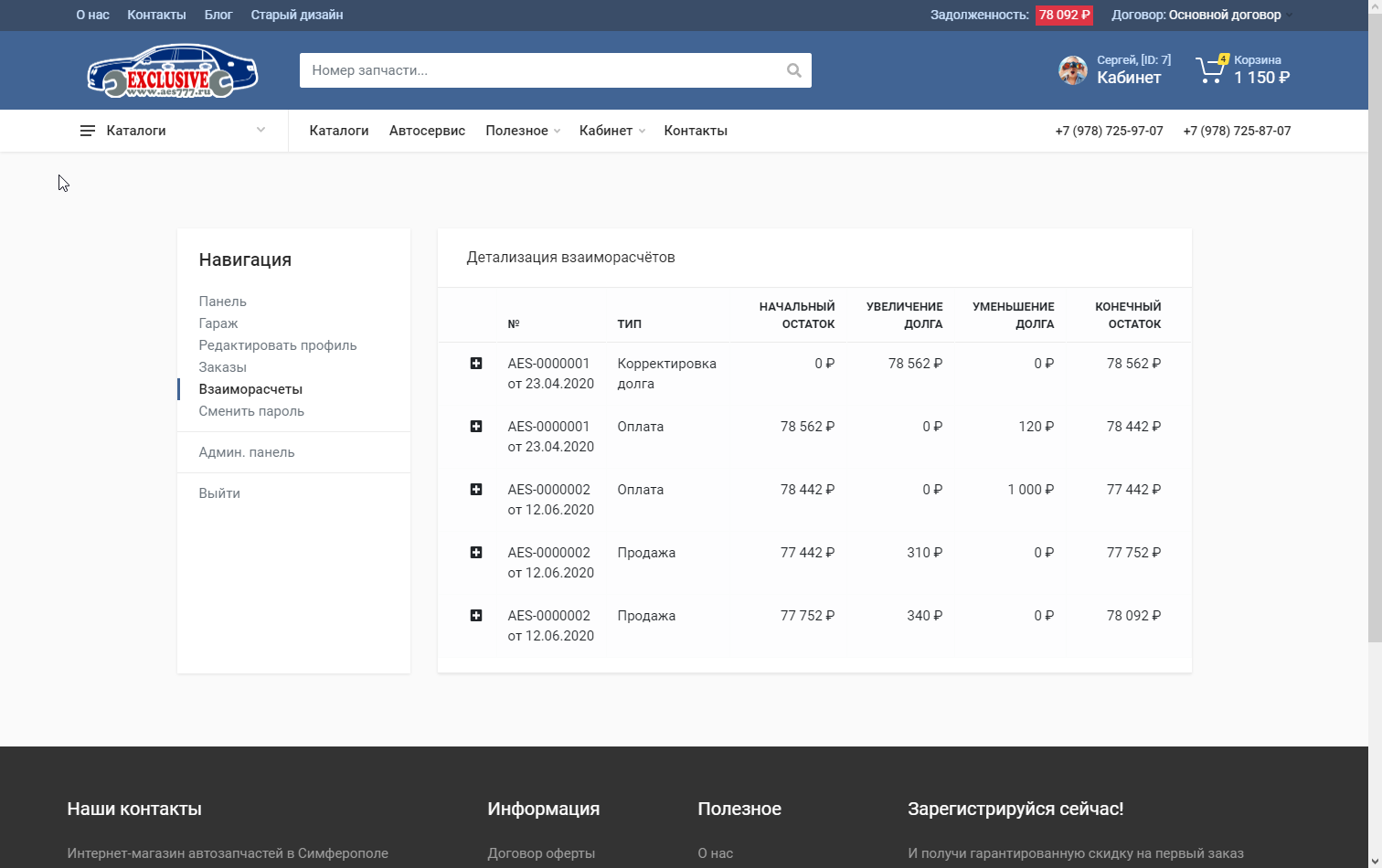The width and height of the screenshot is (1382, 868).
Task: Click the user avatar picture
Action: (x=1072, y=69)
